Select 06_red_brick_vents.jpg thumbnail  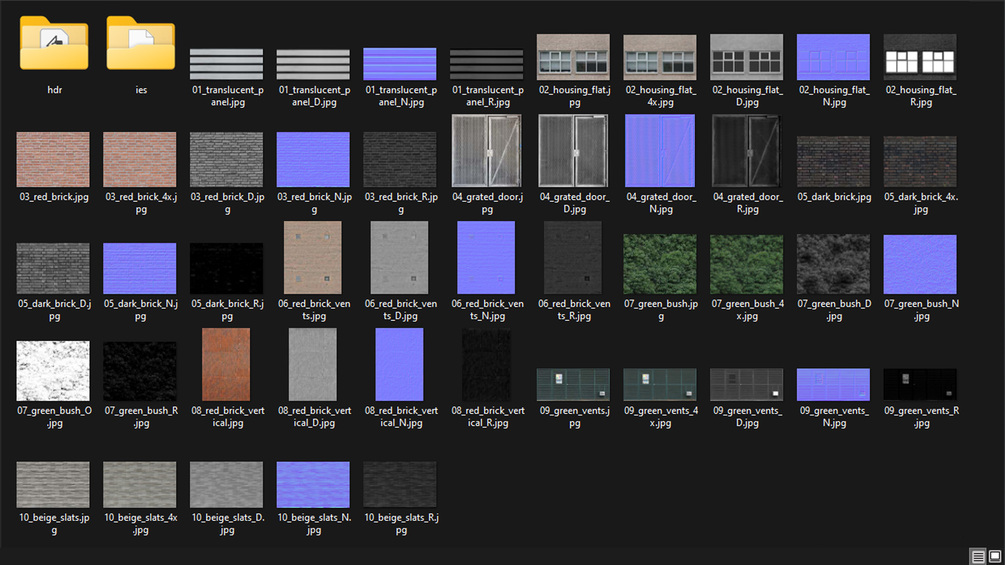click(313, 258)
